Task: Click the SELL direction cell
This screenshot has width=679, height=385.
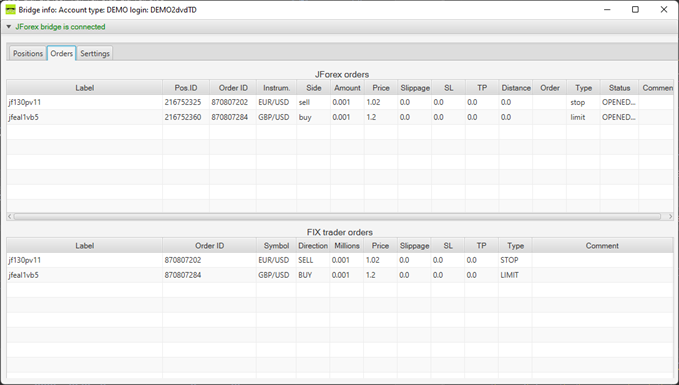Action: click(x=305, y=260)
